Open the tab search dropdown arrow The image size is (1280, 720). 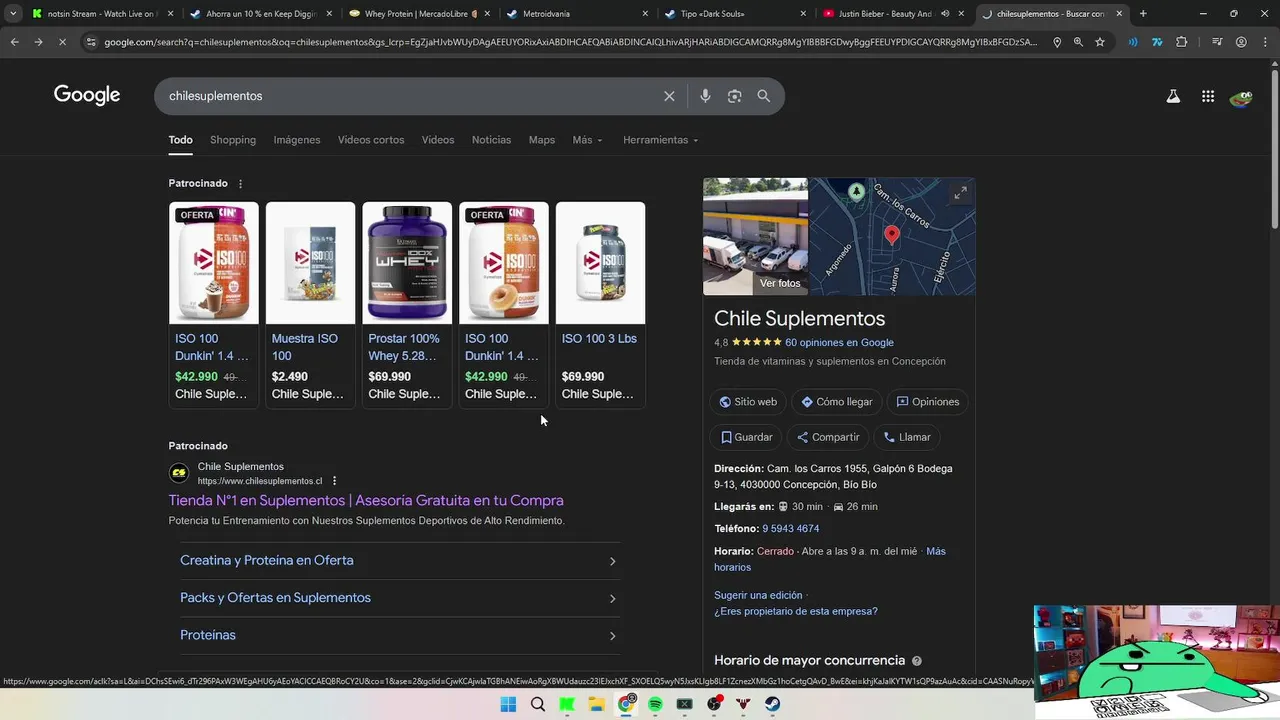click(x=13, y=14)
